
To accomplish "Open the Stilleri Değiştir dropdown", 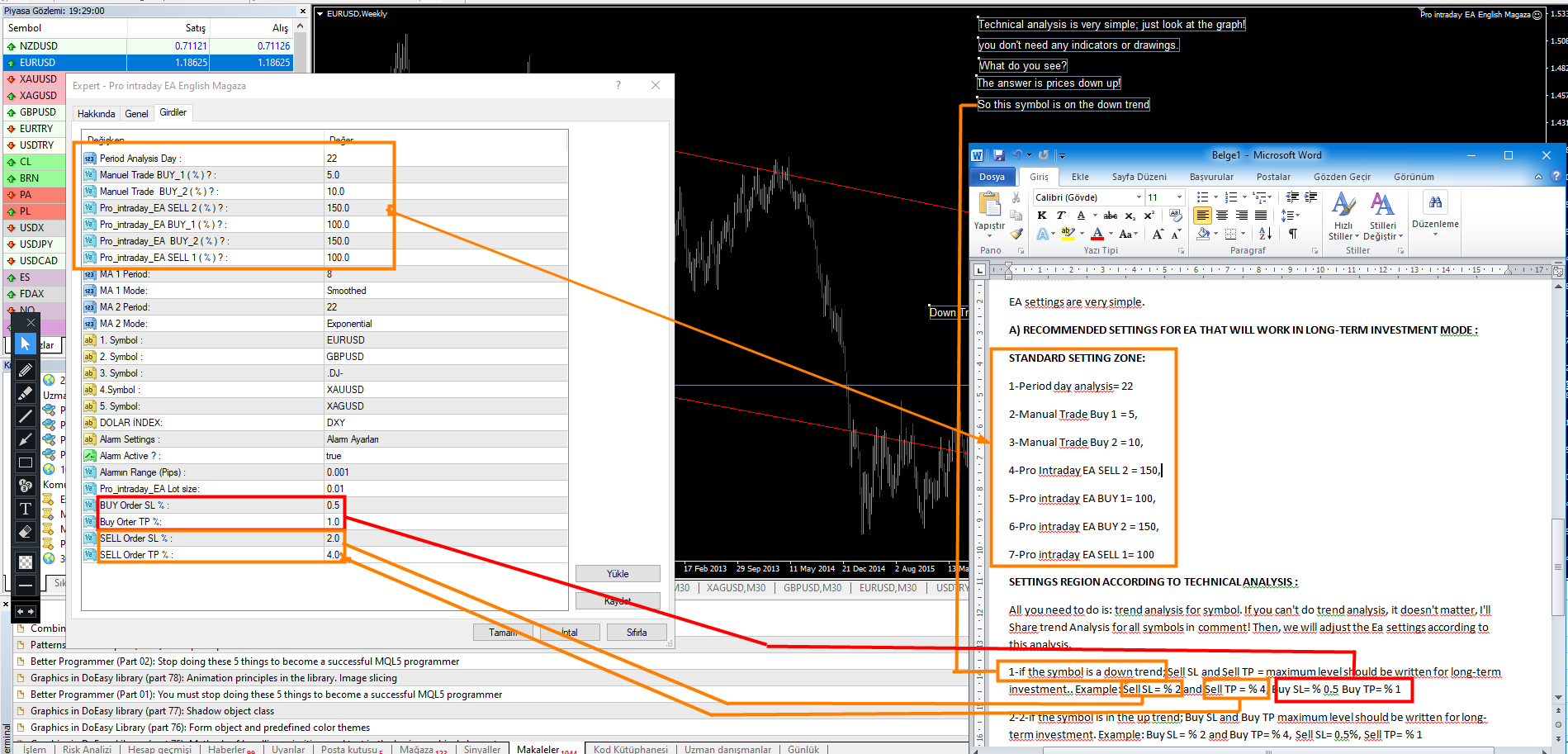I will tap(1383, 216).
